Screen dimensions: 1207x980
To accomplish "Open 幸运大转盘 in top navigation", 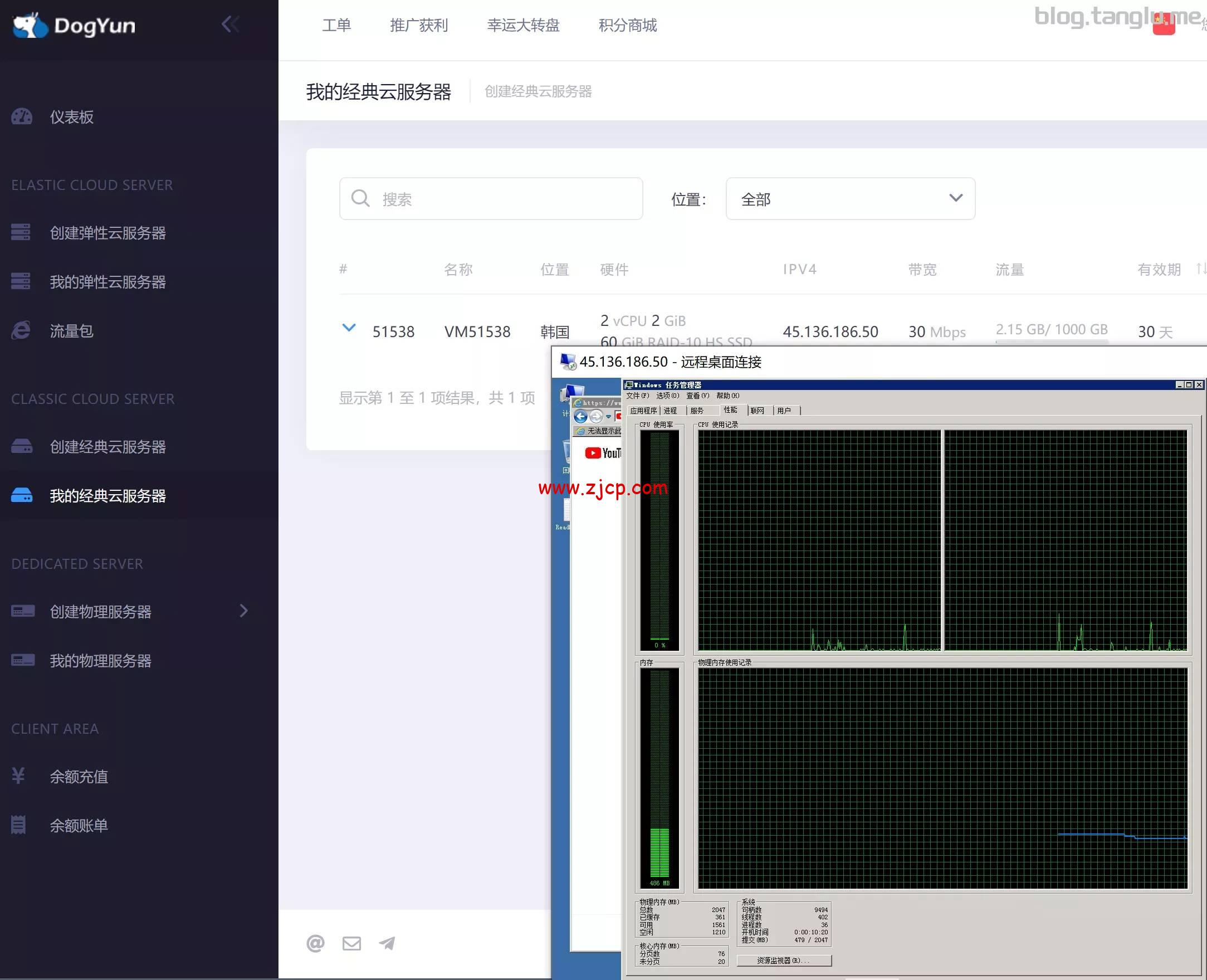I will point(523,26).
